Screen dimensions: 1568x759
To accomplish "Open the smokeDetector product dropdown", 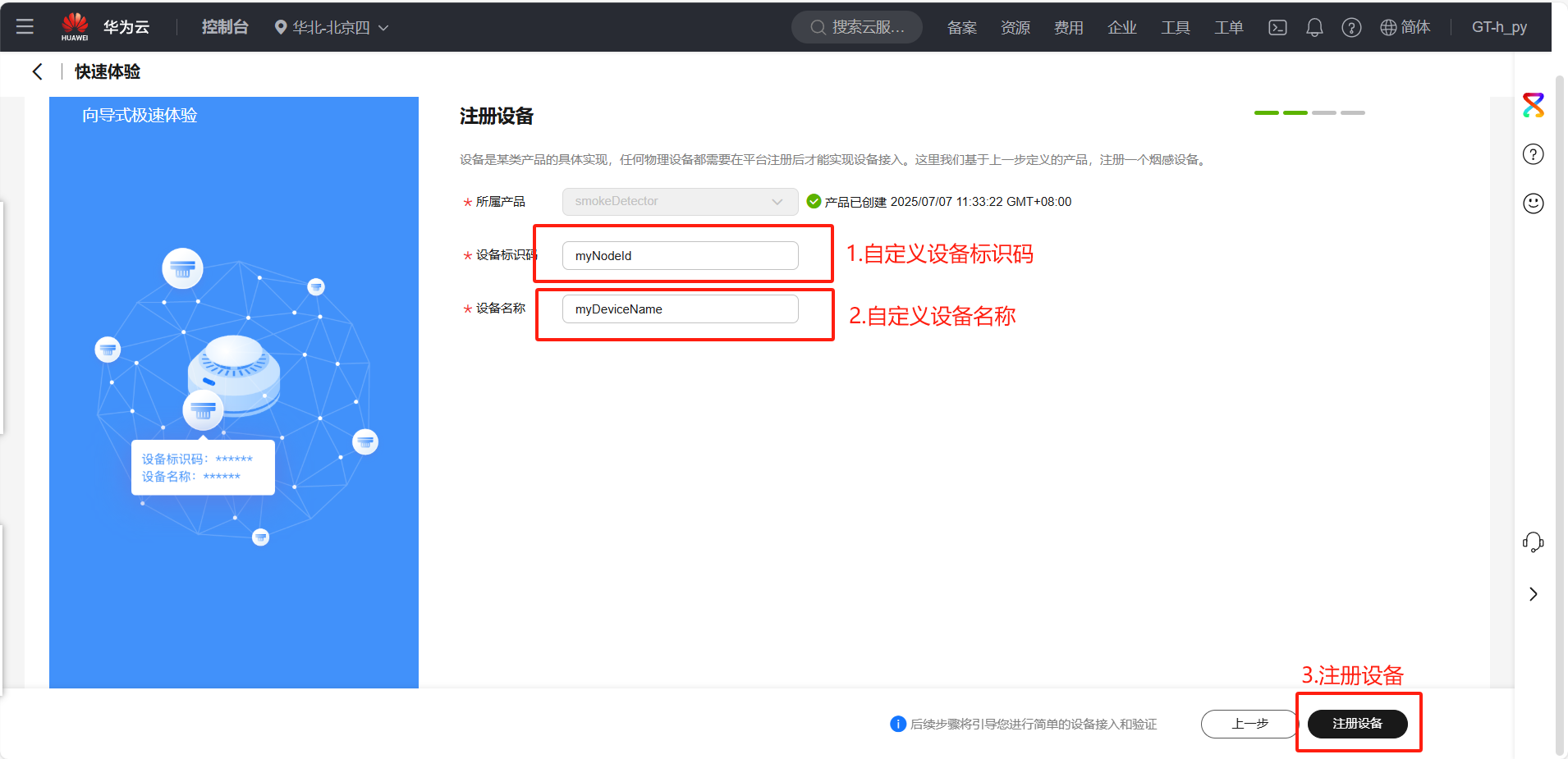I will coord(680,202).
